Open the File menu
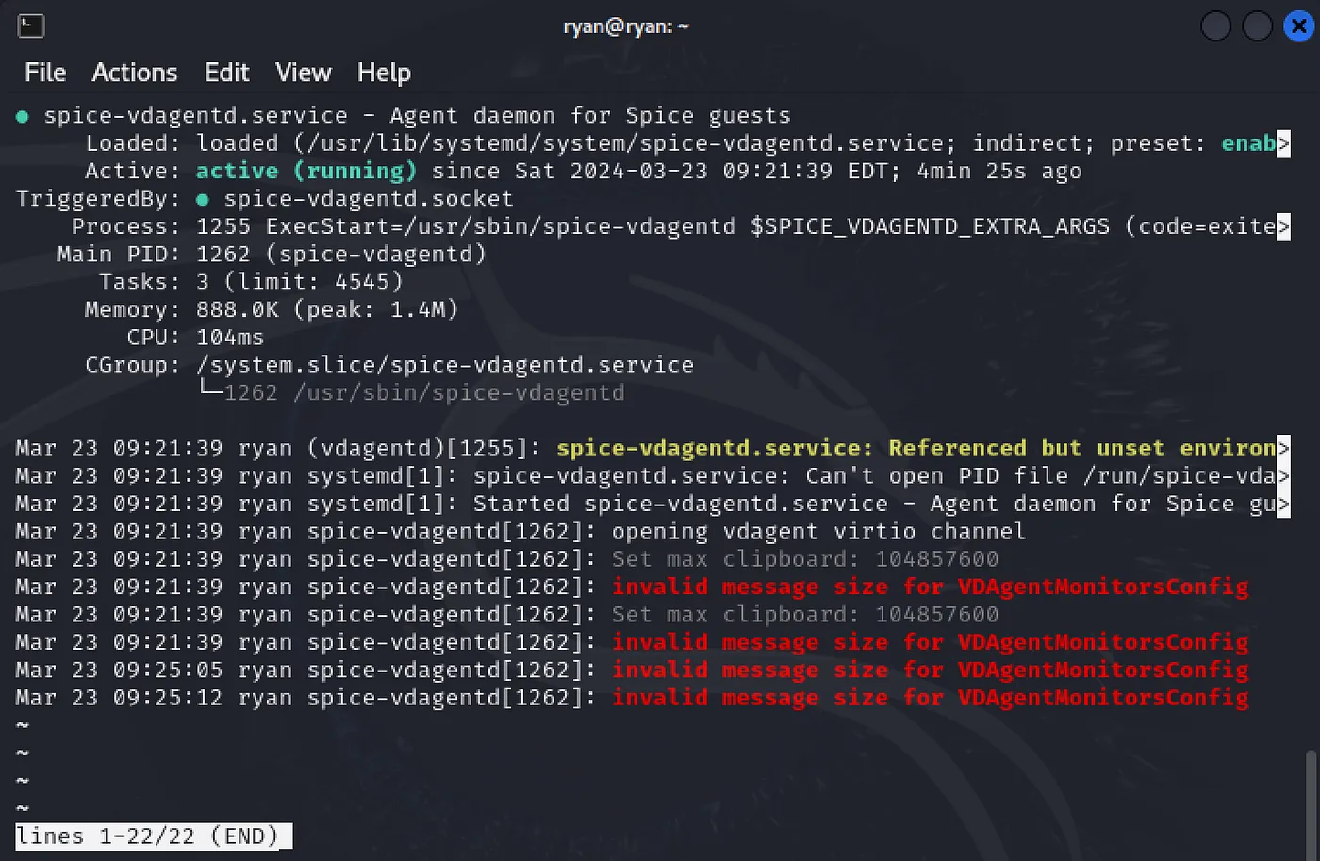The height and width of the screenshot is (861, 1320). tap(44, 72)
